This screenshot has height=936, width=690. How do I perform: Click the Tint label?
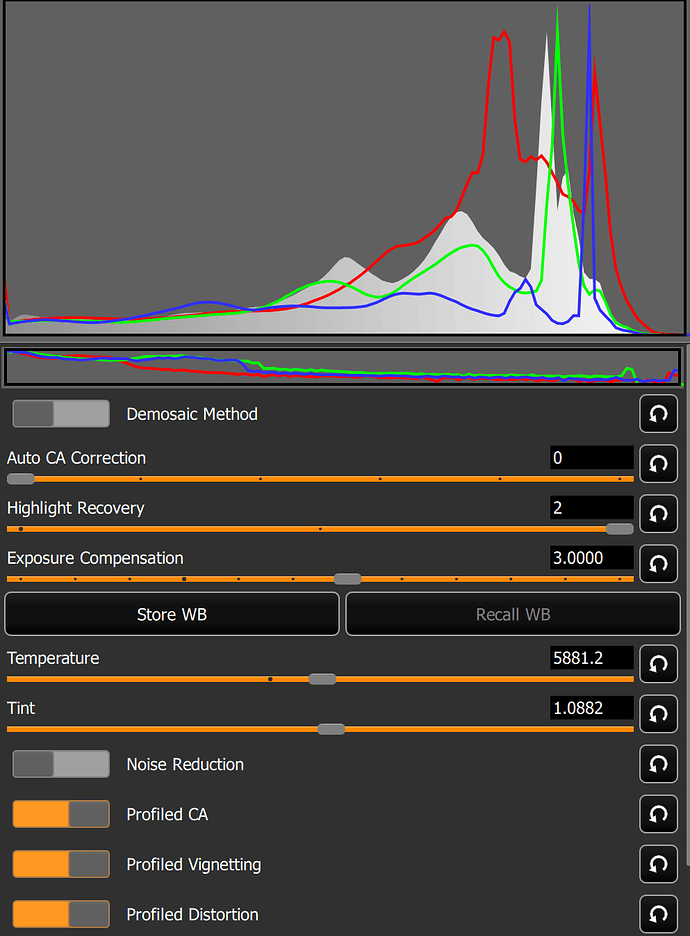[x=21, y=708]
